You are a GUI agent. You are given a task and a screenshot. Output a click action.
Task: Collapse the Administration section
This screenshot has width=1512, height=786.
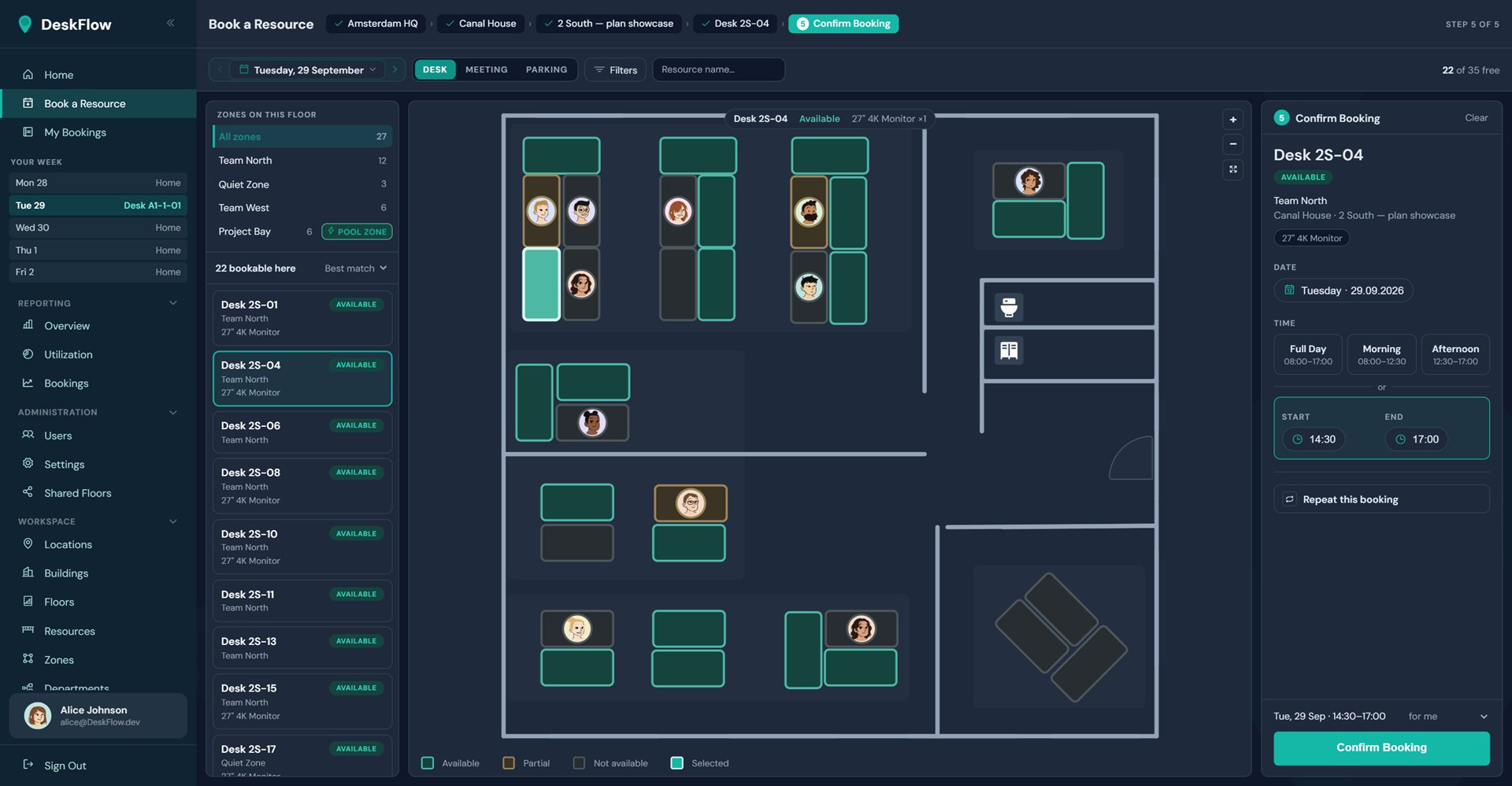pos(173,412)
